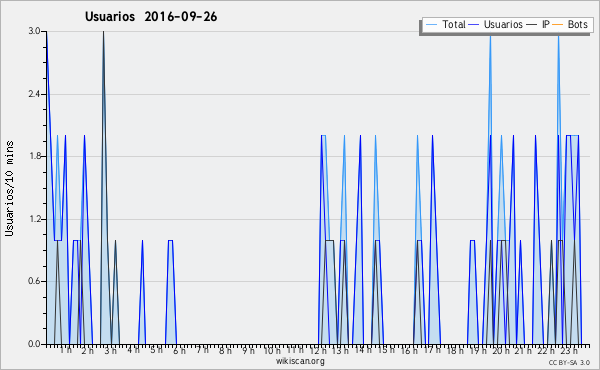
Task: Click the '6 h' x-axis label
Action: [x=179, y=350]
